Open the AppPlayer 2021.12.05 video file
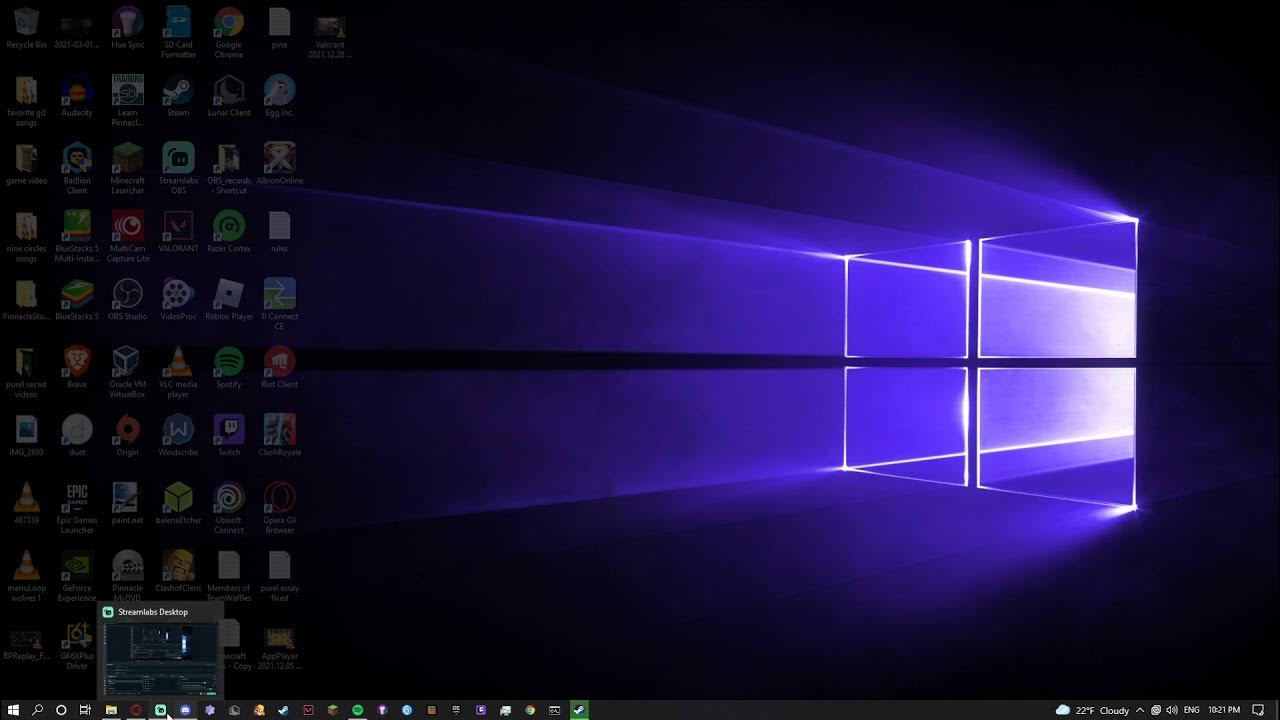1280x720 pixels. pyautogui.click(x=279, y=648)
